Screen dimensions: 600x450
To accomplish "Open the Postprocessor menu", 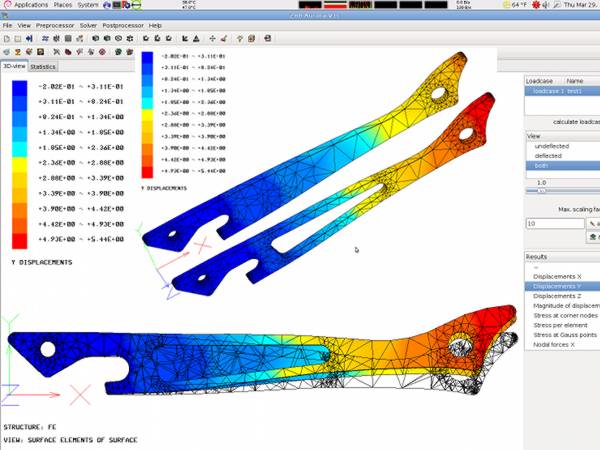I will point(123,25).
